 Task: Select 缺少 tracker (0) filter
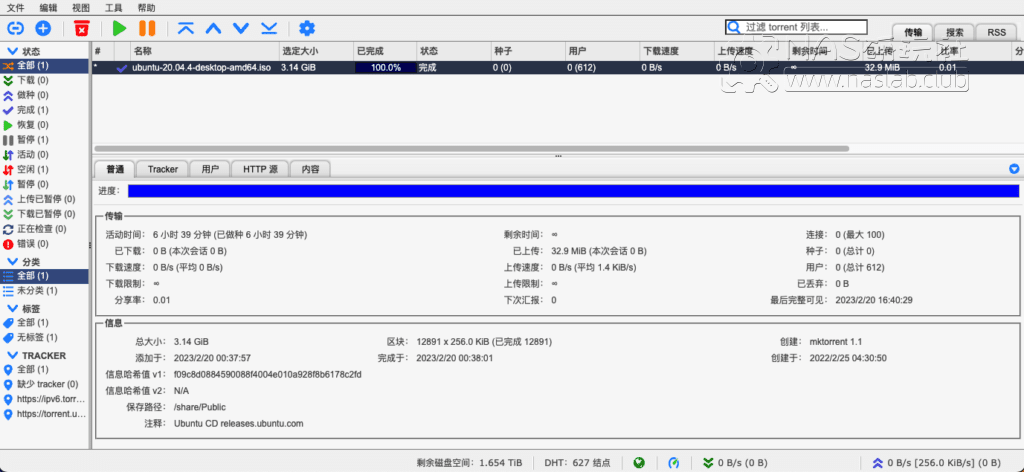(44, 384)
